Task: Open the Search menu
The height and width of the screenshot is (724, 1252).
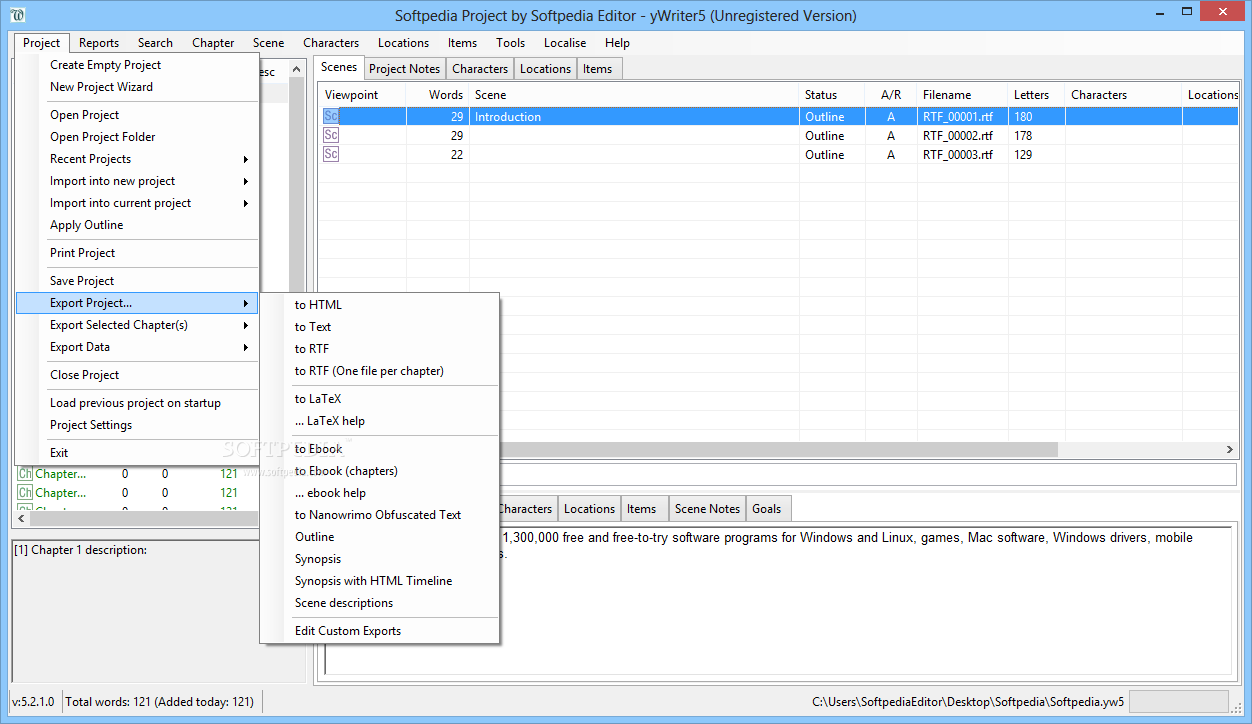Action: tap(155, 43)
